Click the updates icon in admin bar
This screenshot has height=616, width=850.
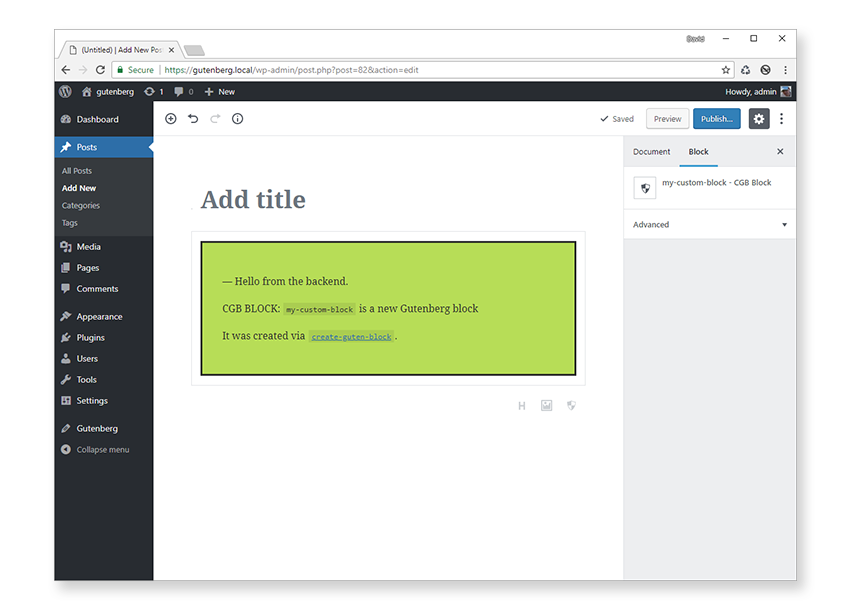(x=154, y=92)
